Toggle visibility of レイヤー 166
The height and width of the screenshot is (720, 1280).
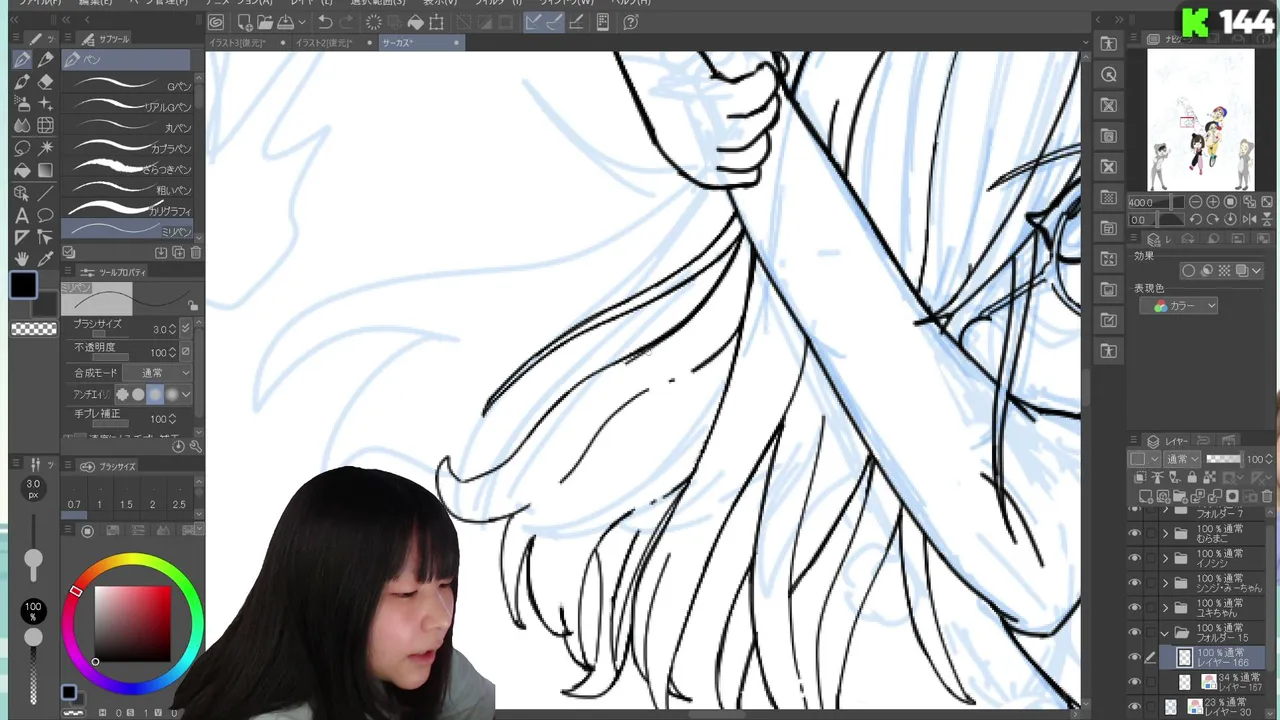[1134, 658]
